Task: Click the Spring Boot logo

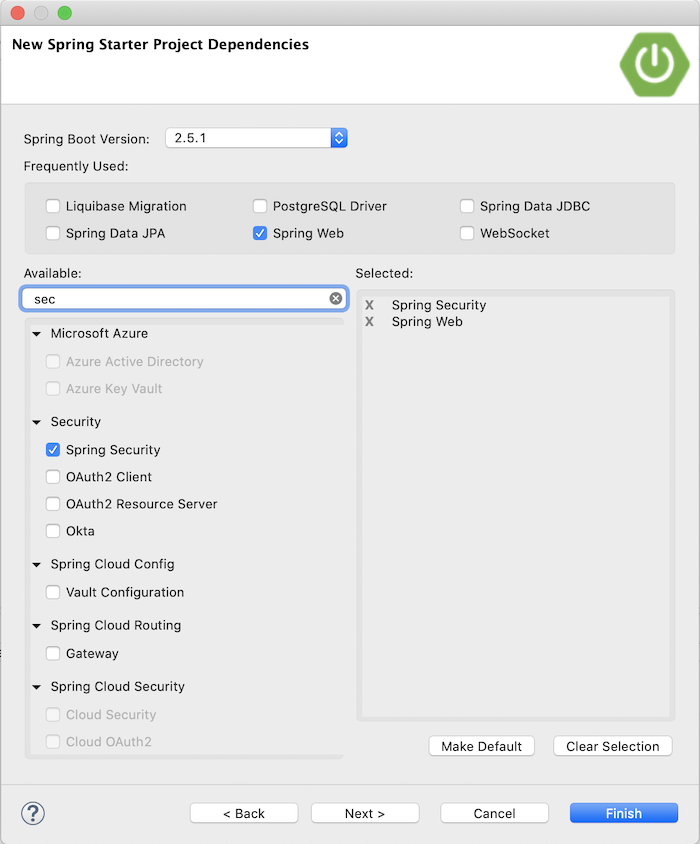Action: pos(654,64)
